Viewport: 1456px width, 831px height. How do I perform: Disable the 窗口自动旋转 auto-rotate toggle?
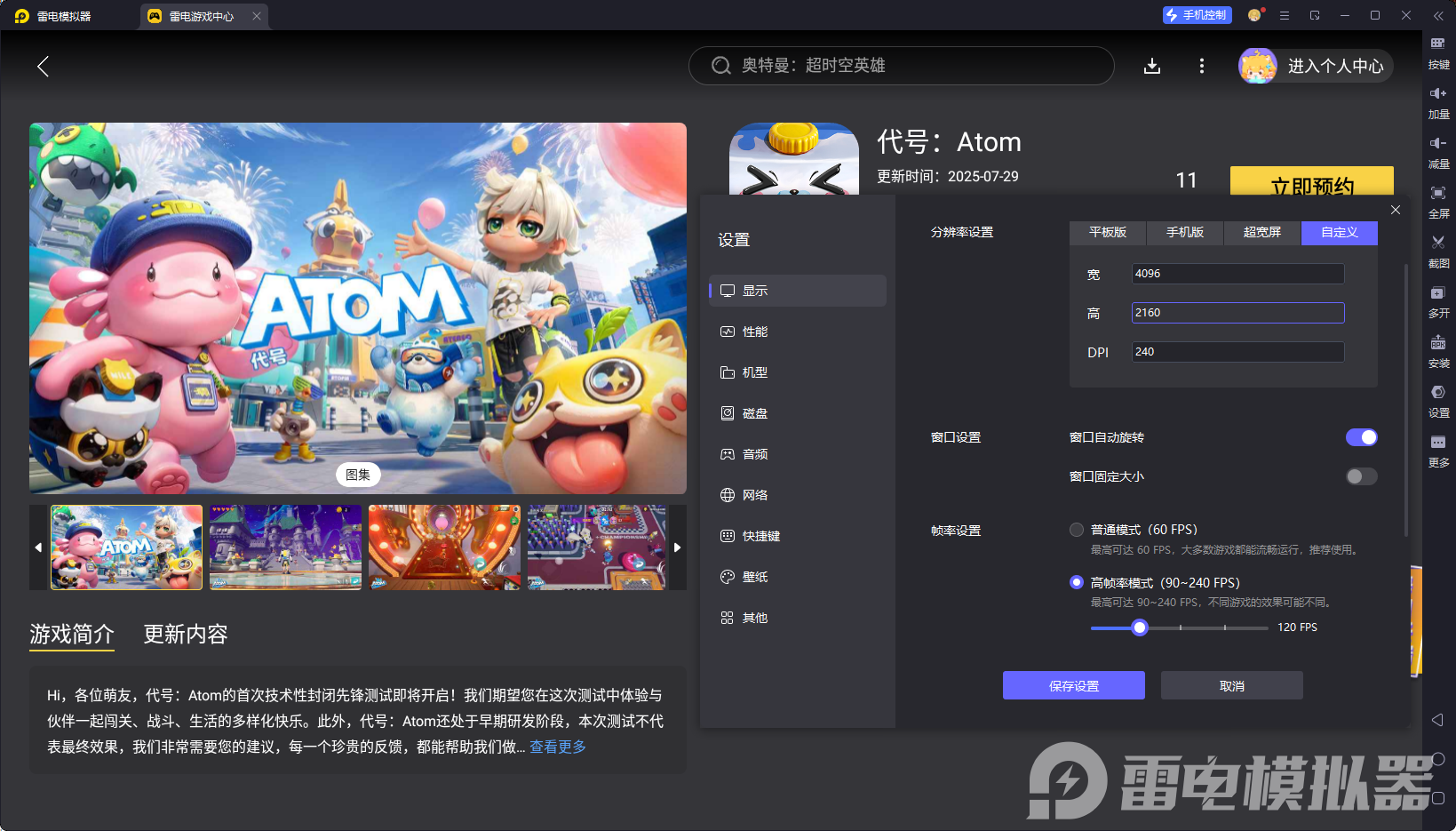[x=1361, y=436]
